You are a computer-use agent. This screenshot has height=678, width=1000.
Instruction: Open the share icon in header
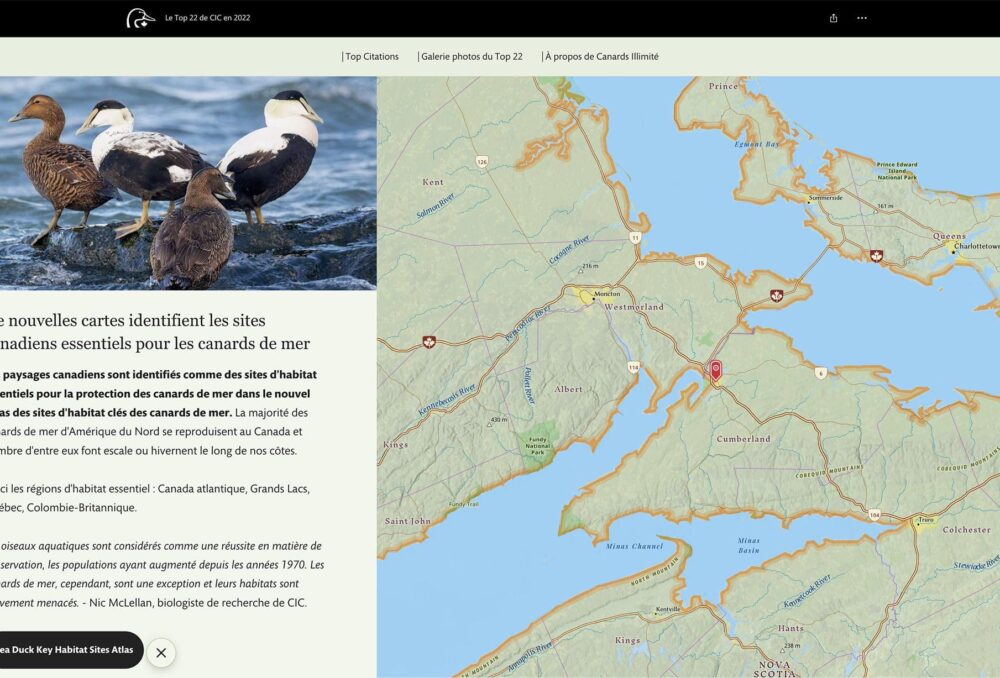coord(833,18)
